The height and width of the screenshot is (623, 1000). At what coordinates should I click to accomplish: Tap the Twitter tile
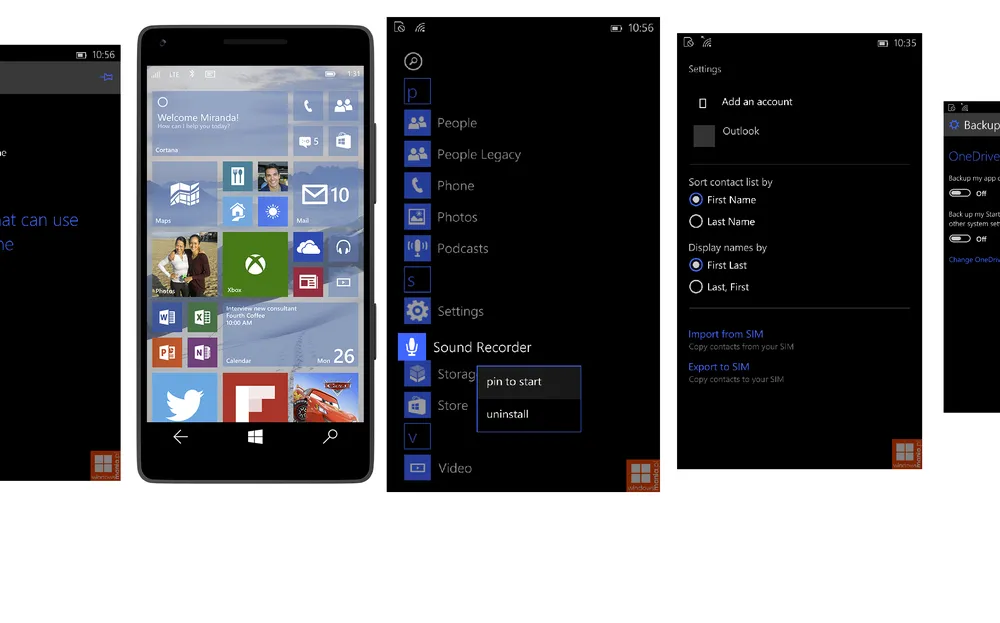coord(184,398)
